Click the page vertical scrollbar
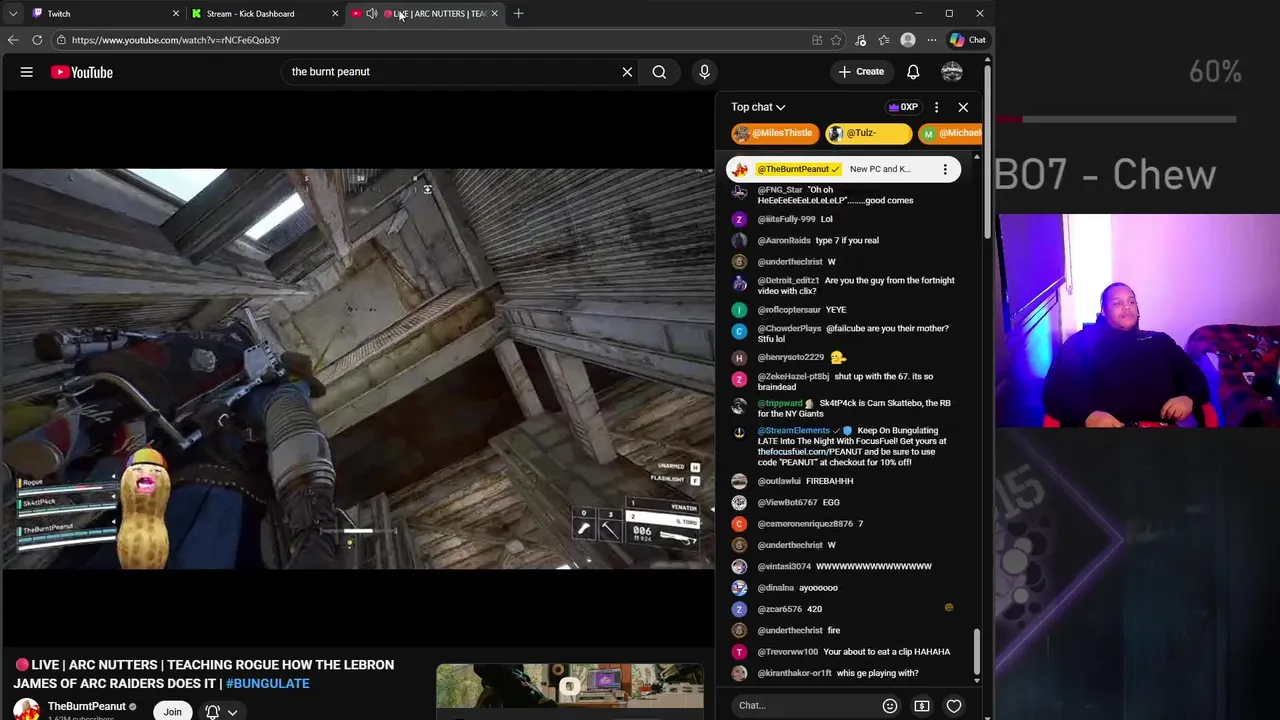1280x720 pixels. click(988, 150)
